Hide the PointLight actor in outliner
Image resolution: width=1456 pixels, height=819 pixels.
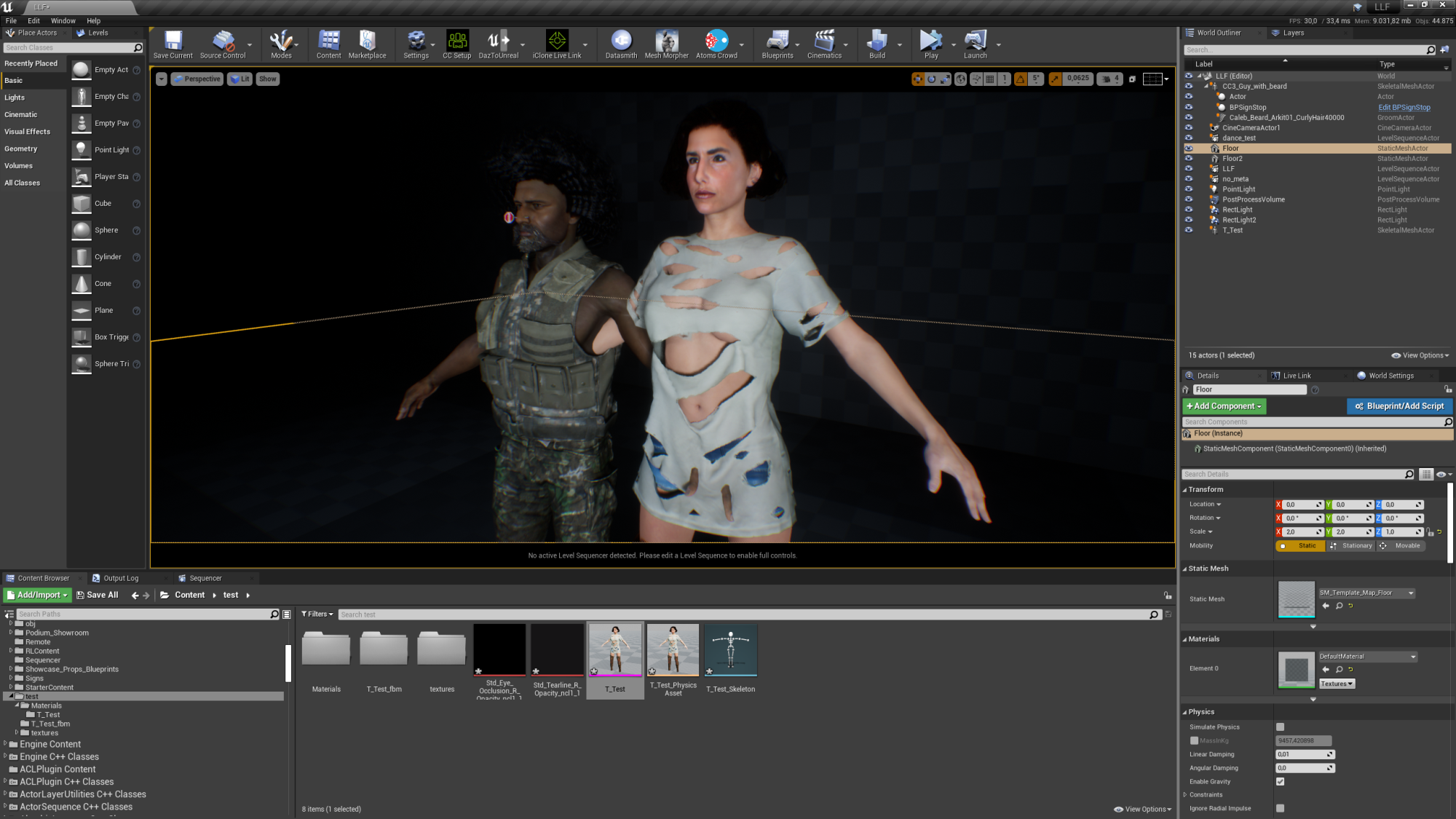[1189, 189]
